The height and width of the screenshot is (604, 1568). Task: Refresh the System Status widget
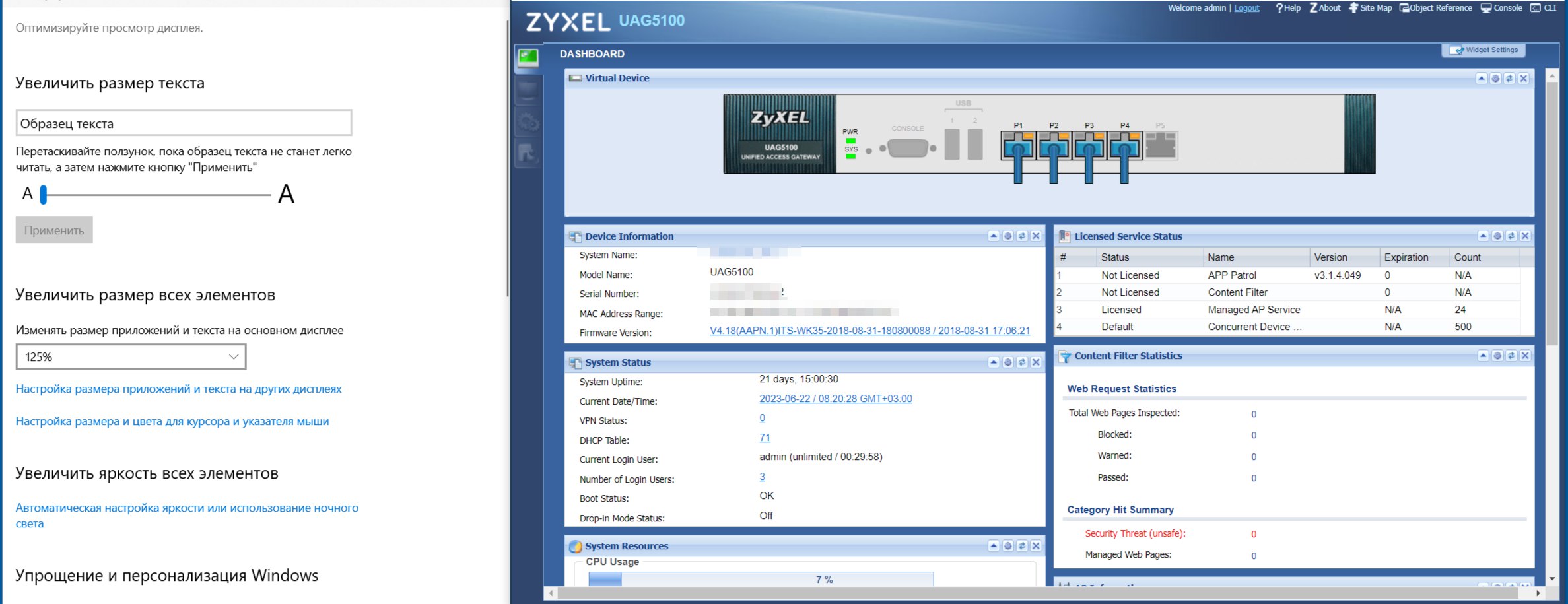click(x=1022, y=362)
